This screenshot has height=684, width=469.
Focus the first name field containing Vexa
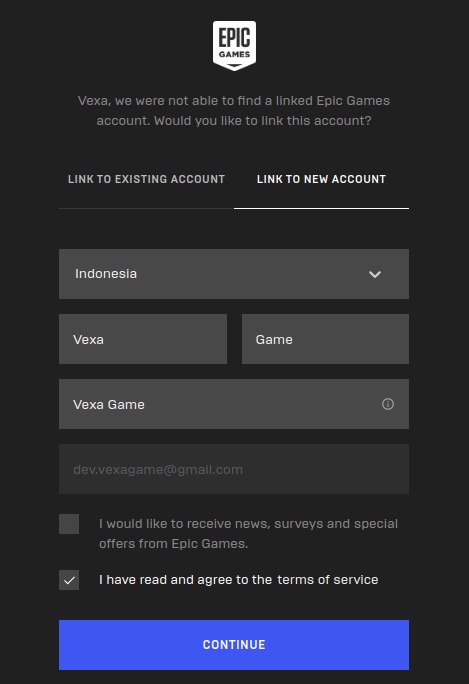pyautogui.click(x=143, y=339)
